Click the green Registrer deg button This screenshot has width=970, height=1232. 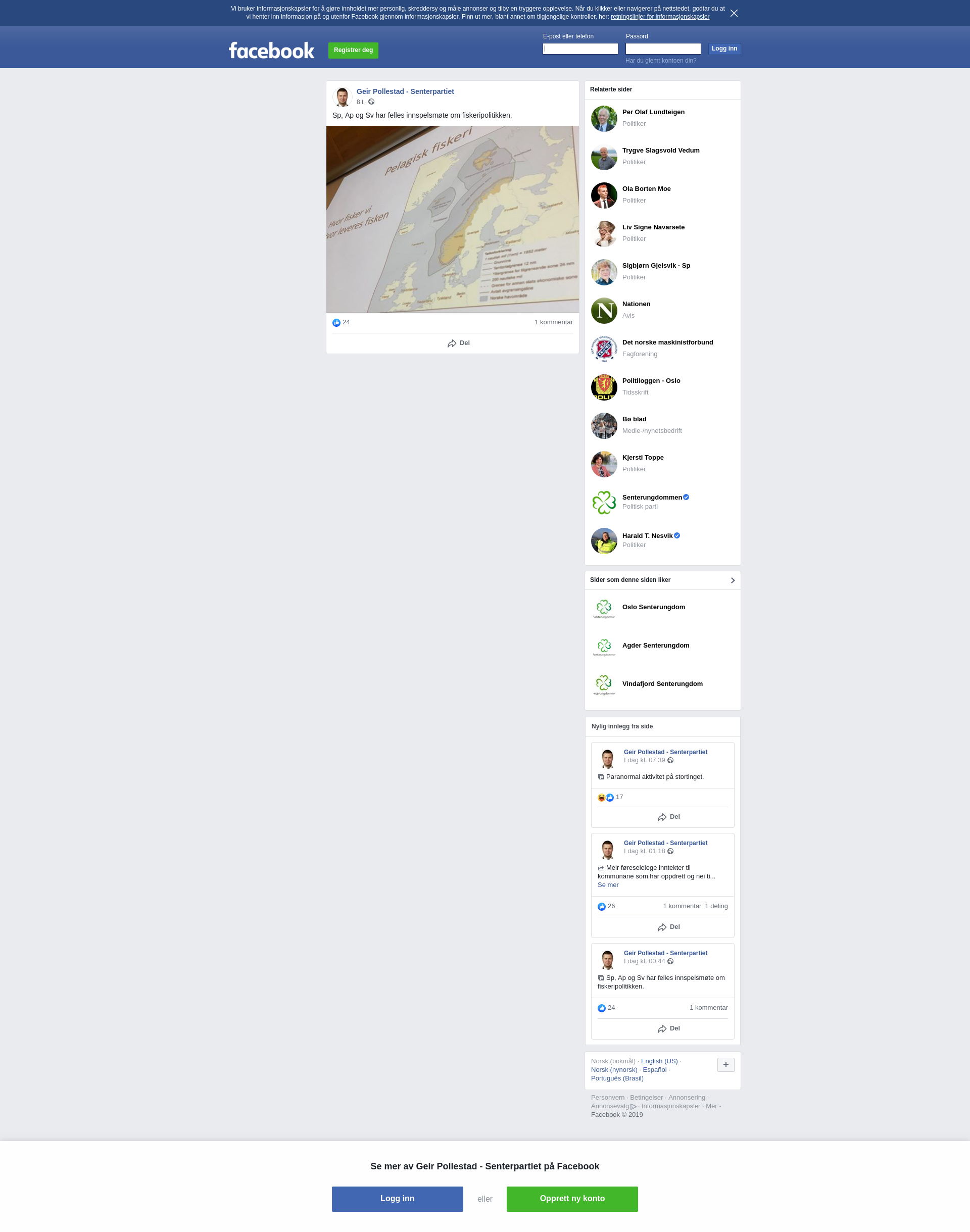pyautogui.click(x=353, y=50)
